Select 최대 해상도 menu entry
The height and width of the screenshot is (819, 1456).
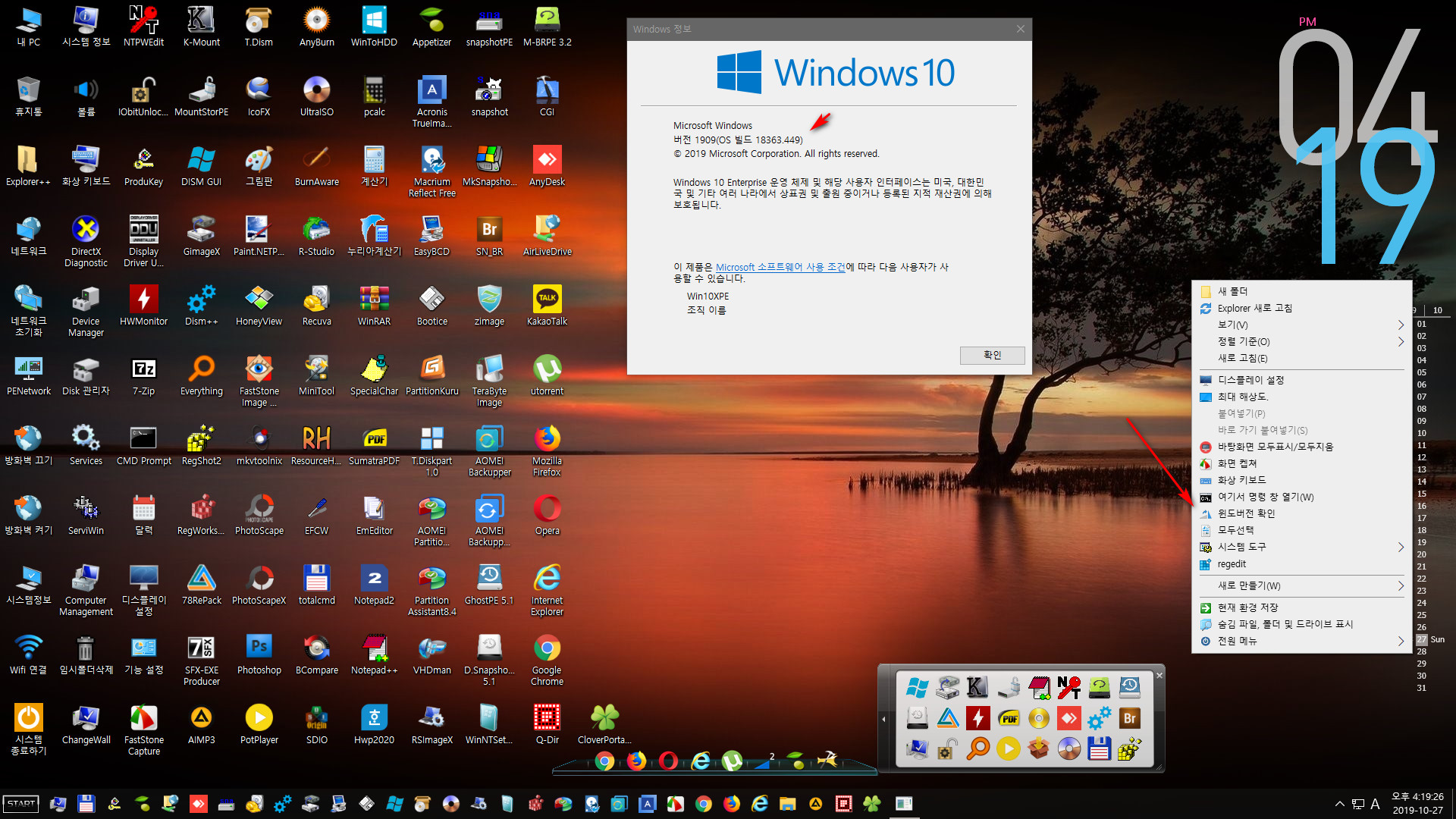pyautogui.click(x=1301, y=397)
